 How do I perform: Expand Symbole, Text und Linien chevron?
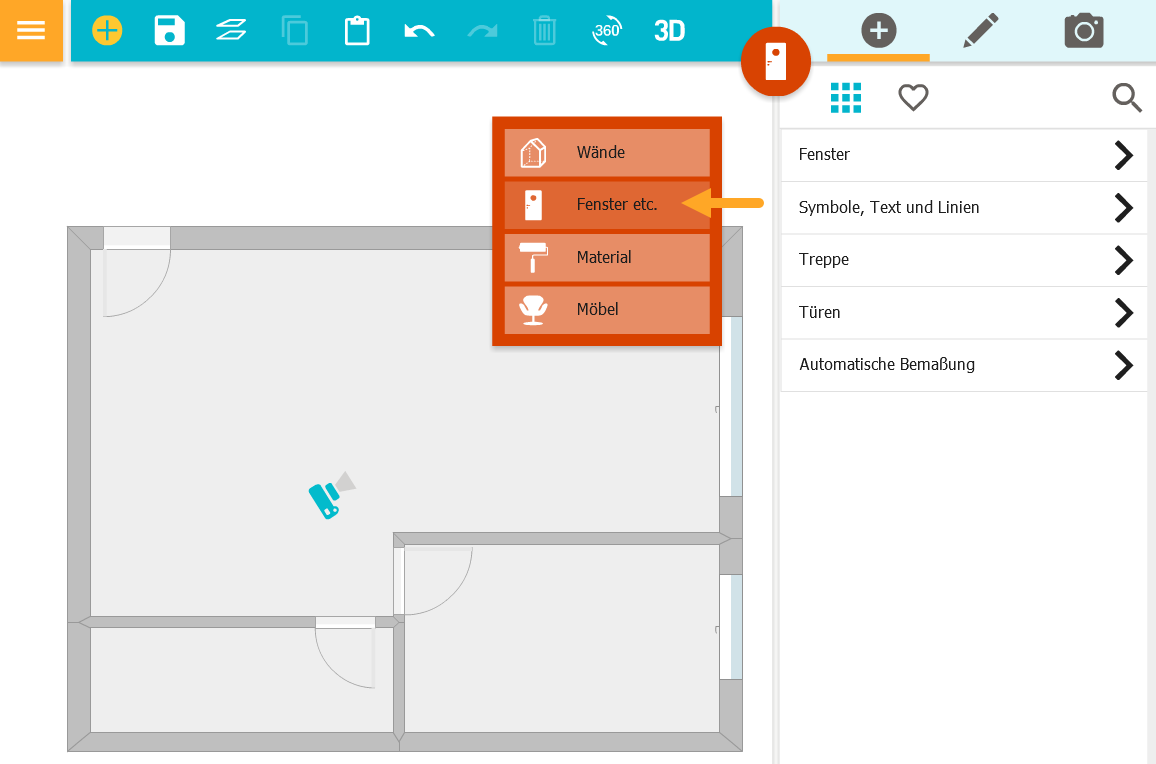point(1124,208)
